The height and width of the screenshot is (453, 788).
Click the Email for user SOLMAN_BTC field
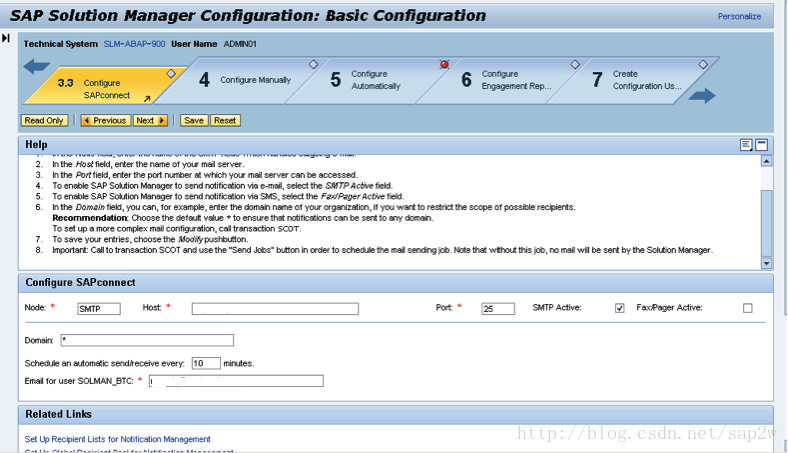click(x=236, y=381)
